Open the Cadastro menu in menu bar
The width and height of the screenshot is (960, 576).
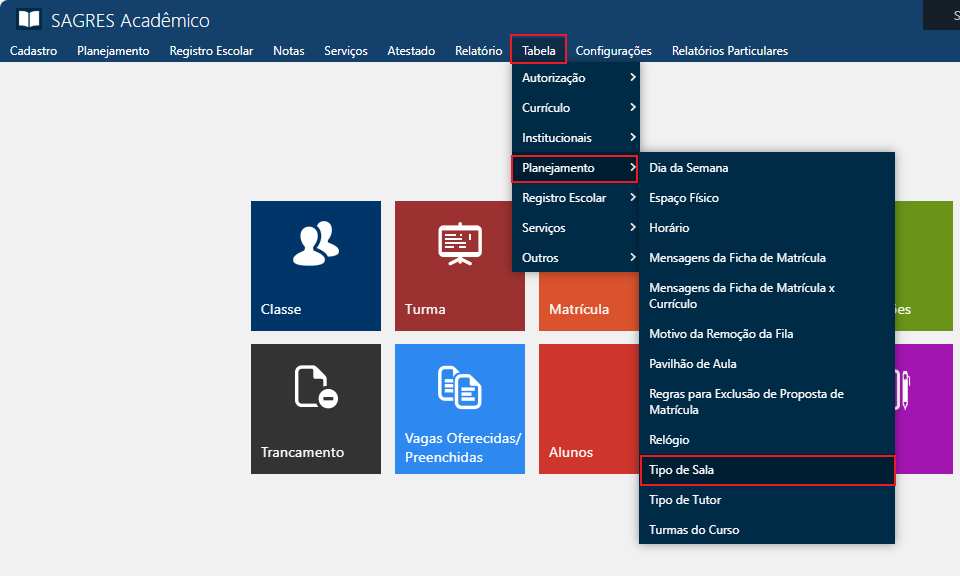tap(33, 51)
